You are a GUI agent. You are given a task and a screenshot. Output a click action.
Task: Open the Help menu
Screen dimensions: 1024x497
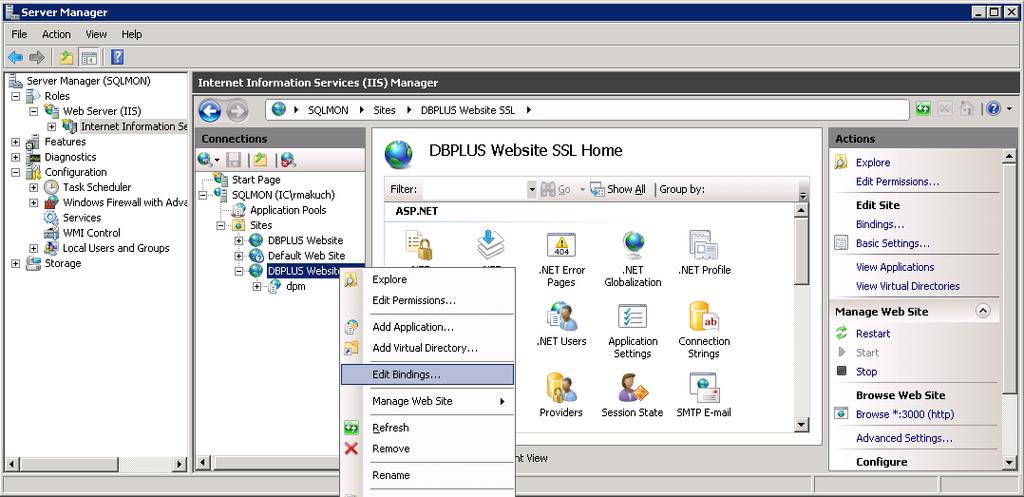pyautogui.click(x=131, y=34)
